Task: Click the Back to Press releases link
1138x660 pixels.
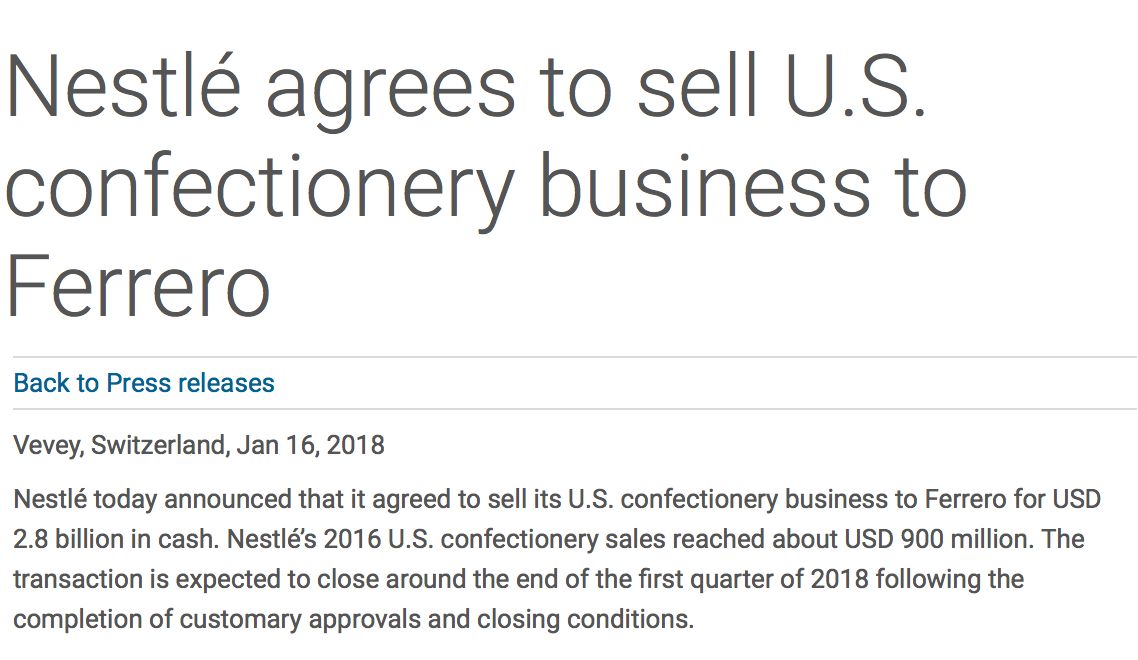Action: tap(144, 383)
